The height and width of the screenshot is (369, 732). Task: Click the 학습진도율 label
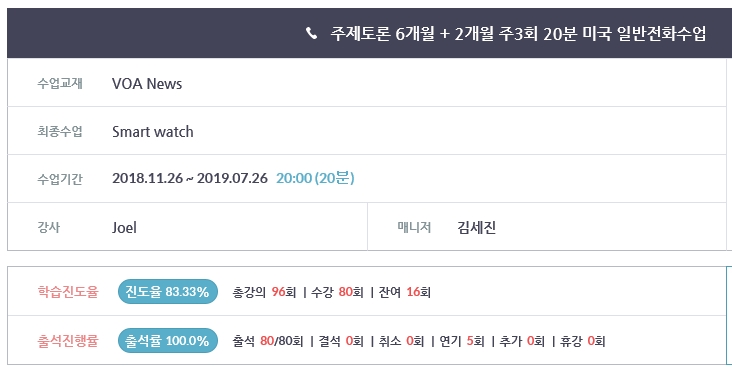68,292
